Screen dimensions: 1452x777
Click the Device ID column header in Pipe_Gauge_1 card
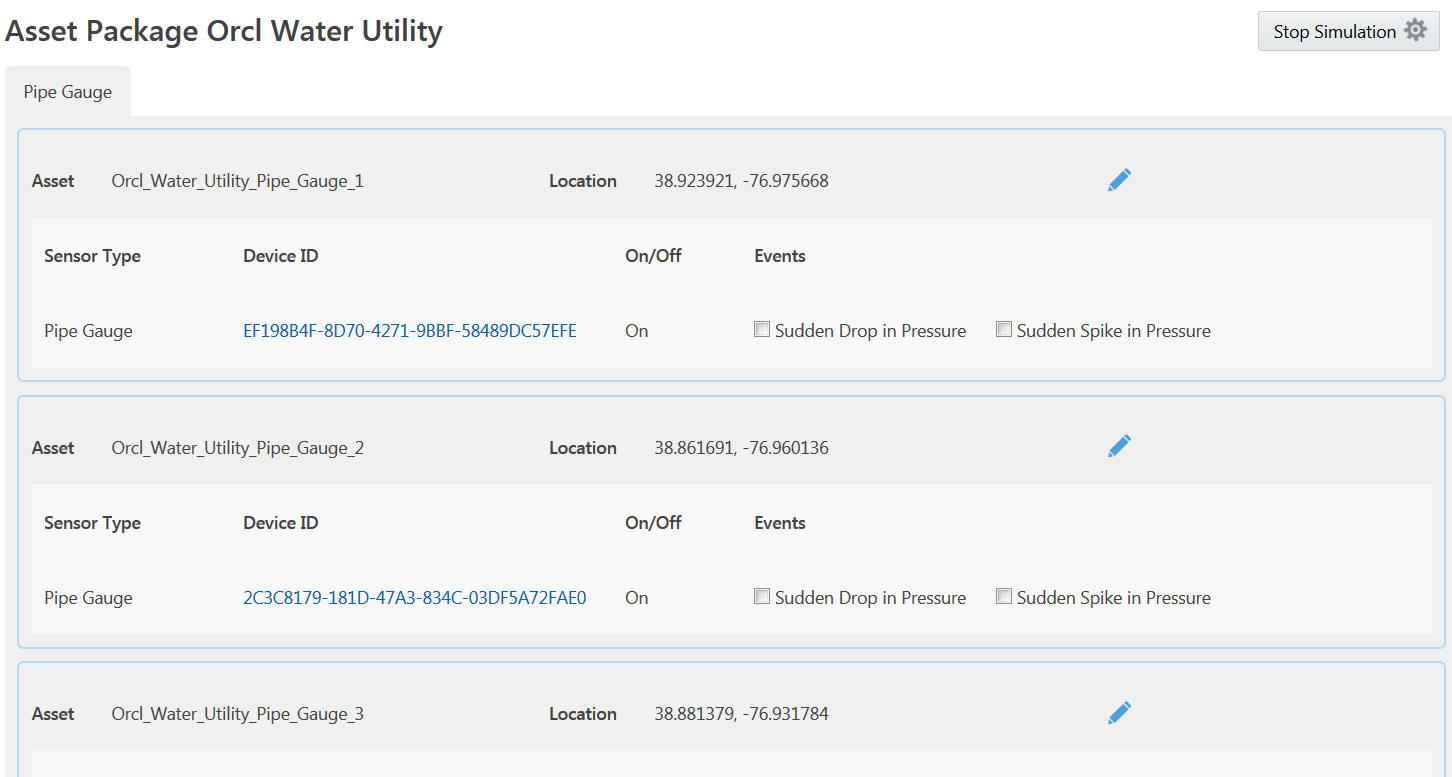281,256
